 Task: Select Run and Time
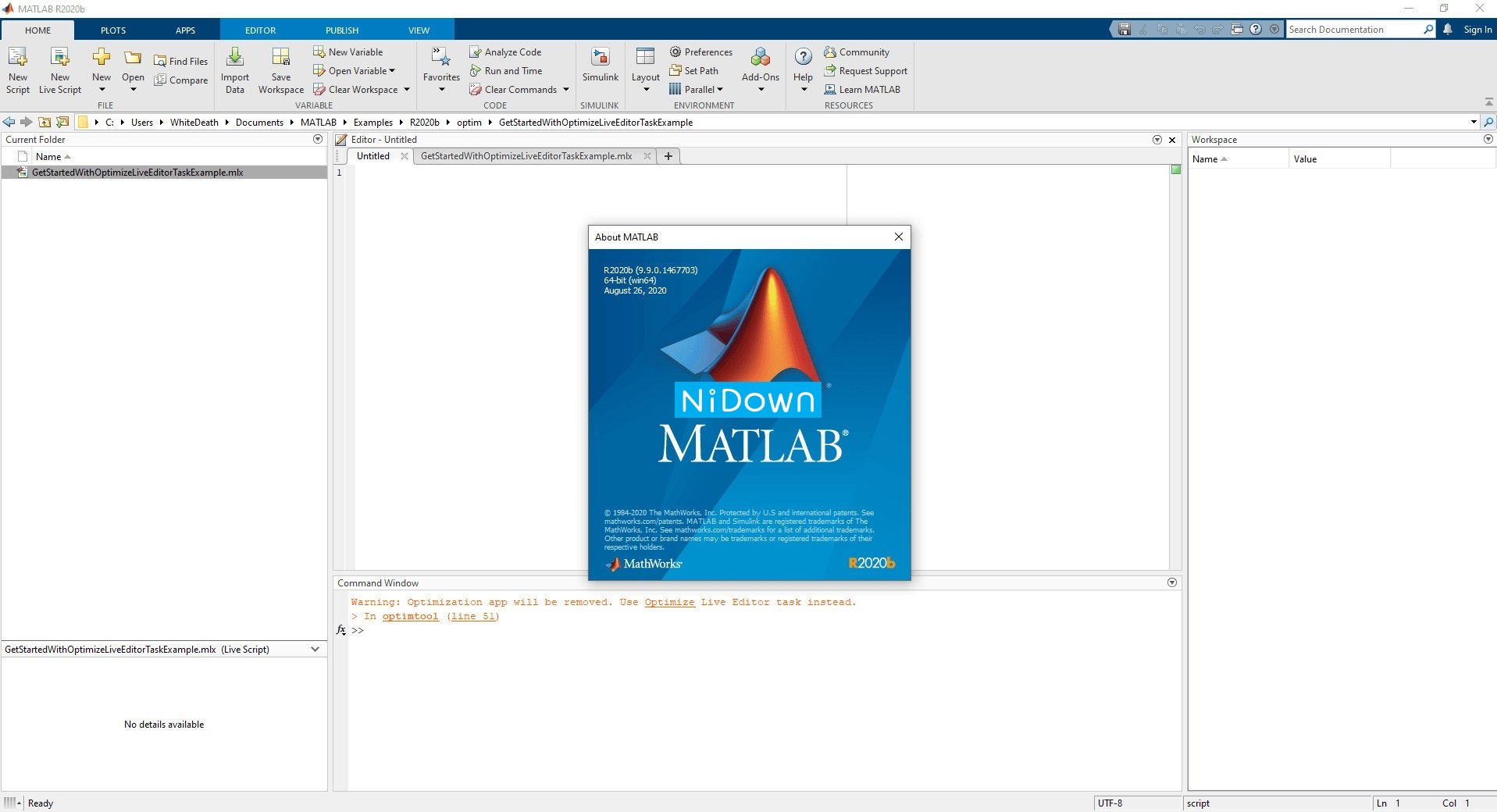click(x=506, y=70)
